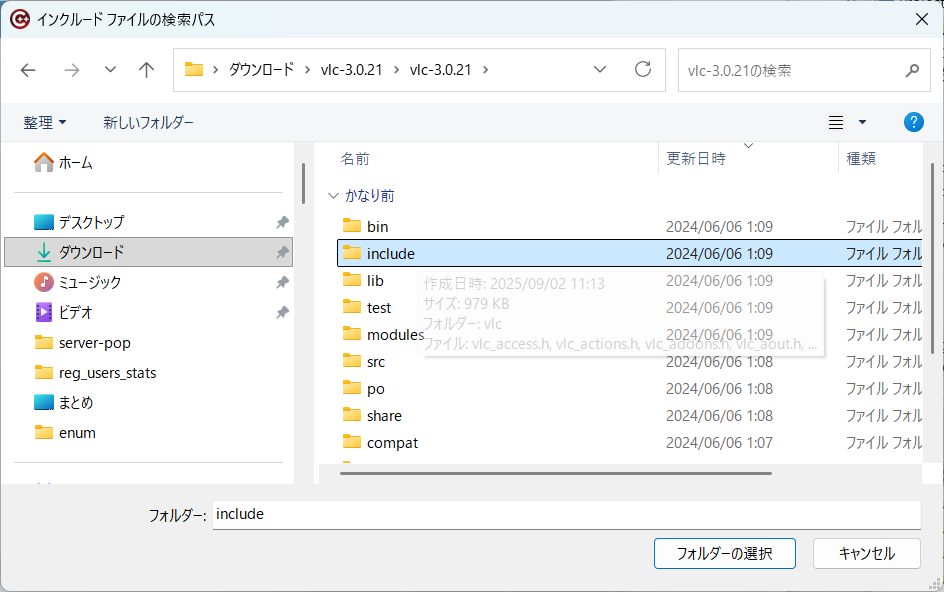This screenshot has width=944, height=592.
Task: Close the インクルード ファイルの検索パス dialog
Action: click(921, 19)
